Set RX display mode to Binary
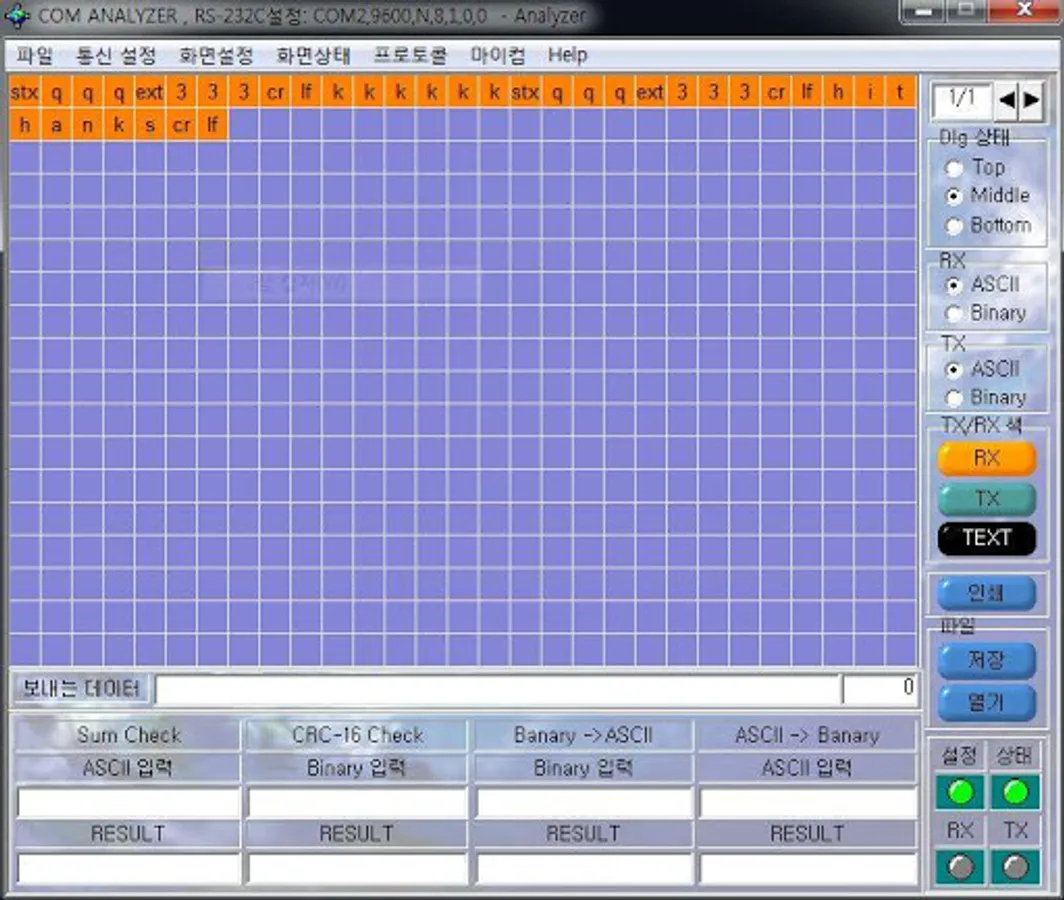 click(954, 314)
